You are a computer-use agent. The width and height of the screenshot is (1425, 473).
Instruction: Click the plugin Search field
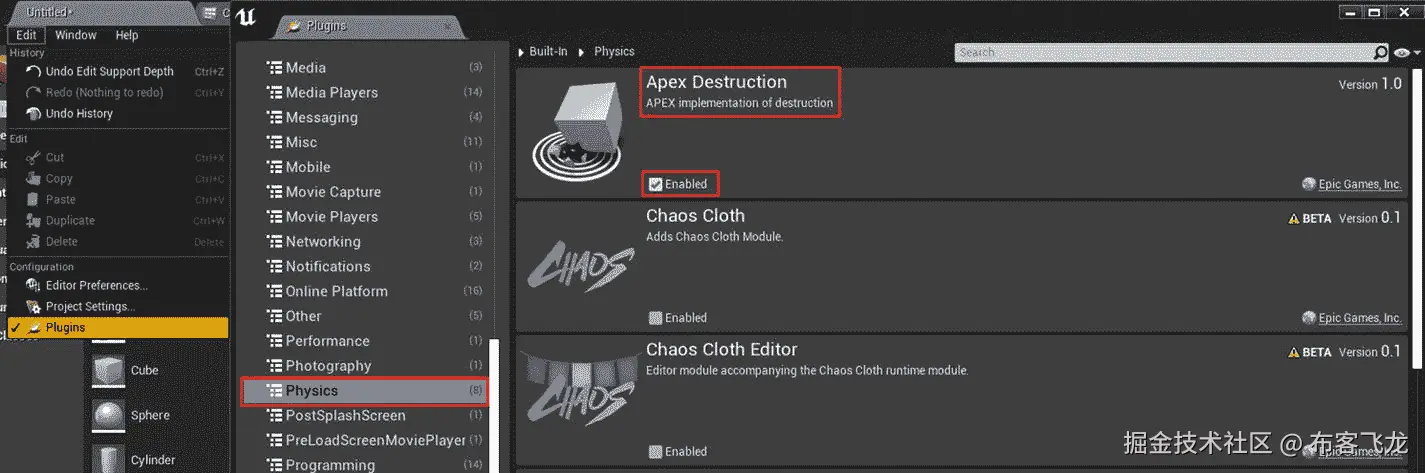1163,52
